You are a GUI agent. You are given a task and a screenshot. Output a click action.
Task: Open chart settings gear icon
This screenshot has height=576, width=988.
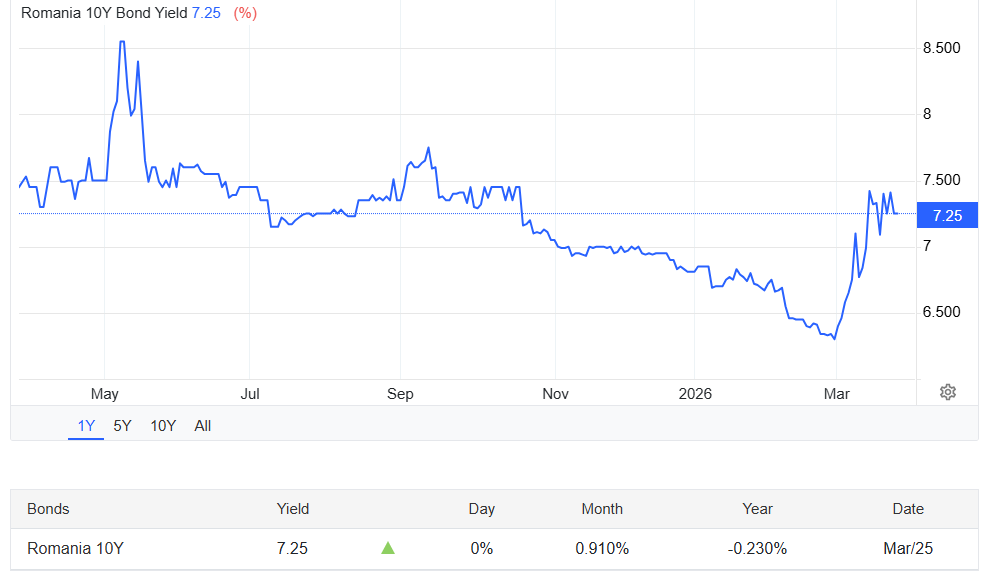point(948,392)
